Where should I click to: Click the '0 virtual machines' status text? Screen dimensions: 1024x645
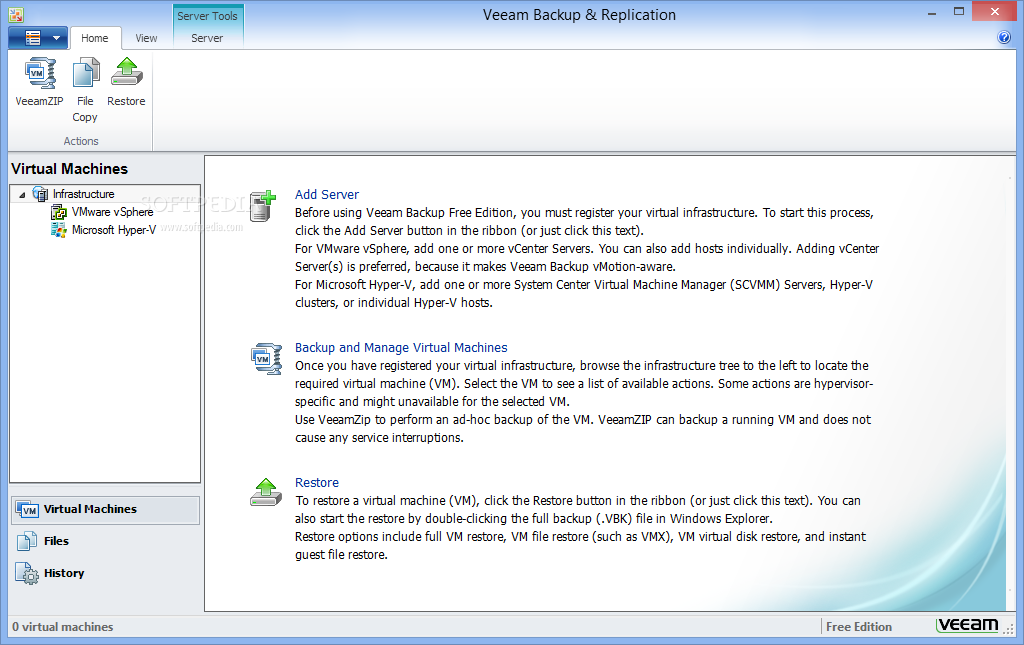63,627
